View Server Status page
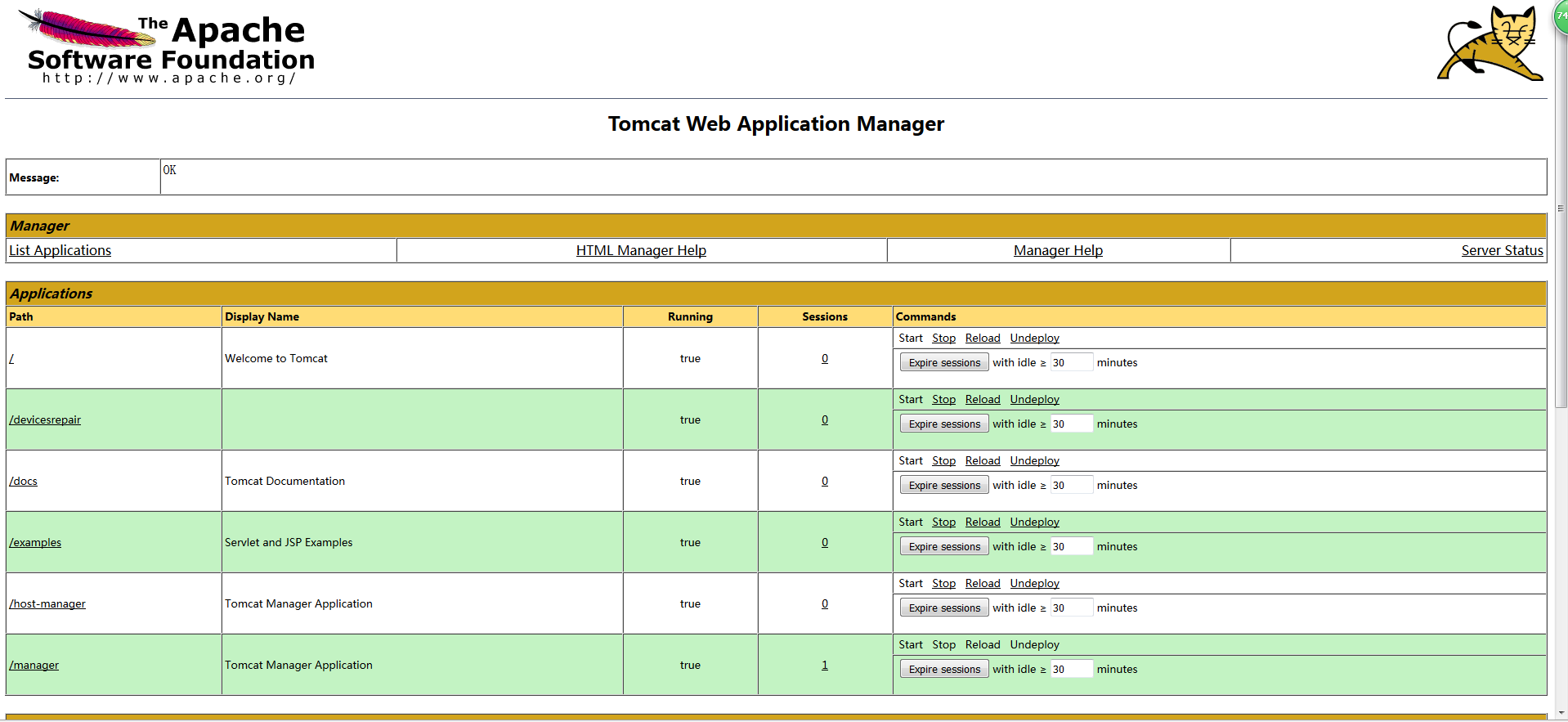The height and width of the screenshot is (722, 1568). [x=1502, y=250]
